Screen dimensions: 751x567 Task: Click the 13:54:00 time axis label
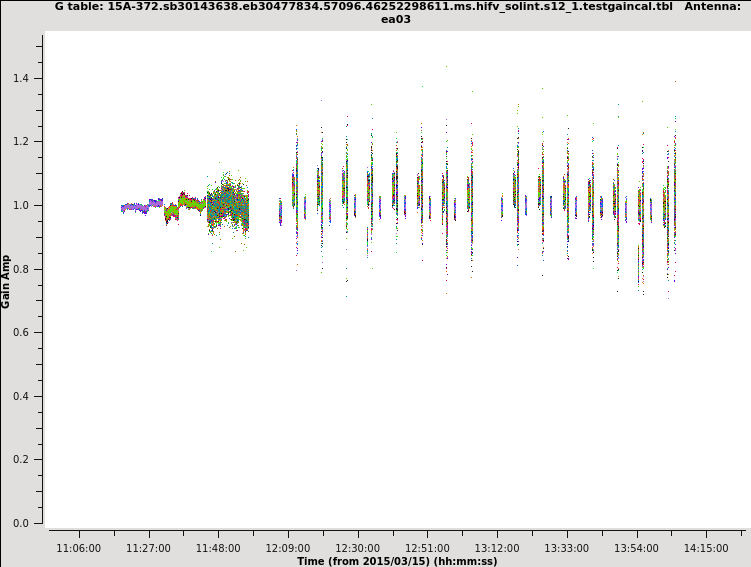click(636, 548)
